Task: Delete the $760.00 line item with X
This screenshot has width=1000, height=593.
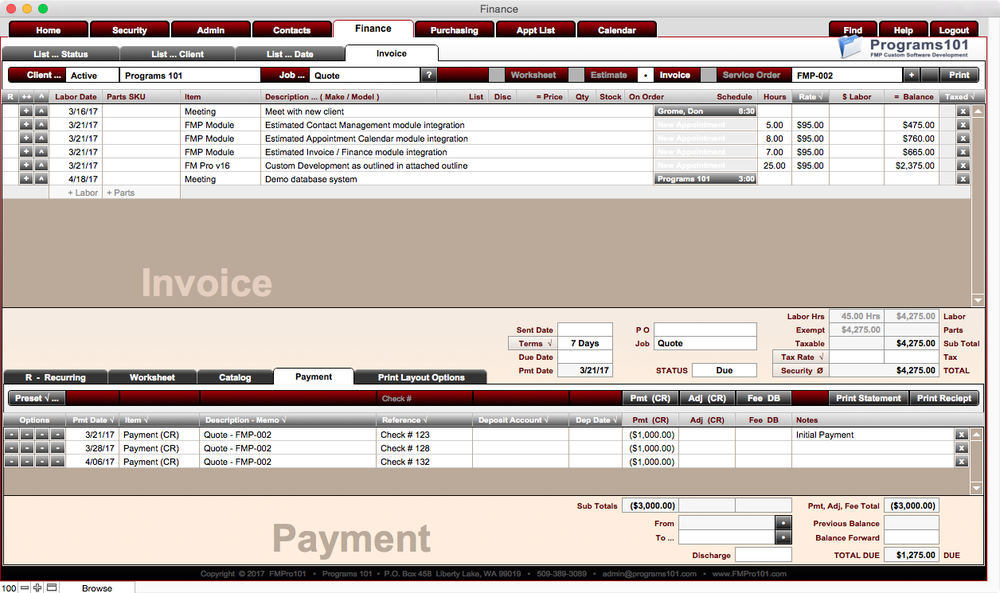Action: tap(963, 138)
